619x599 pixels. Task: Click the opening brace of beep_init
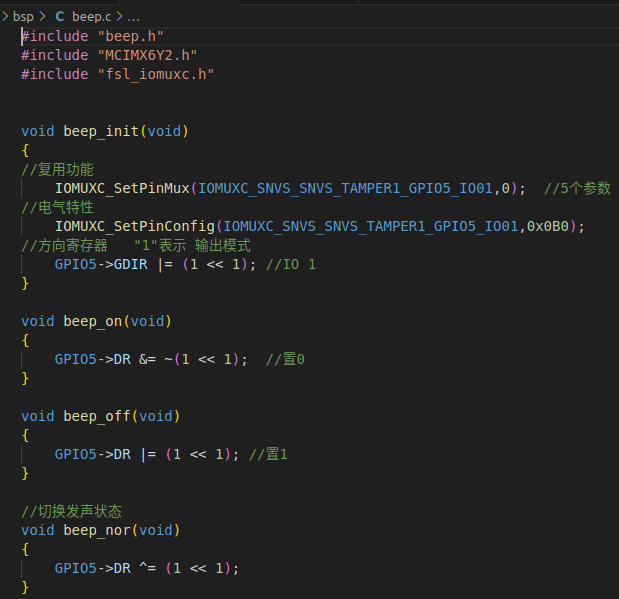pyautogui.click(x=25, y=150)
